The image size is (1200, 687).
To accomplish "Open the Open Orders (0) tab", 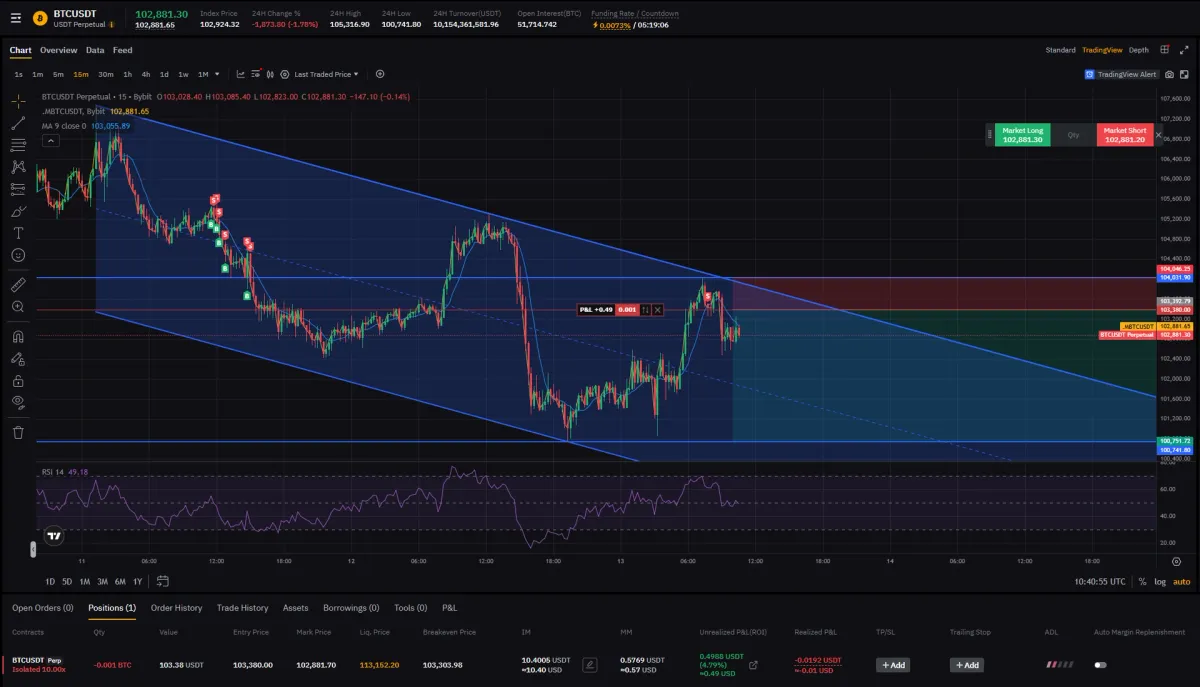I will click(x=42, y=608).
